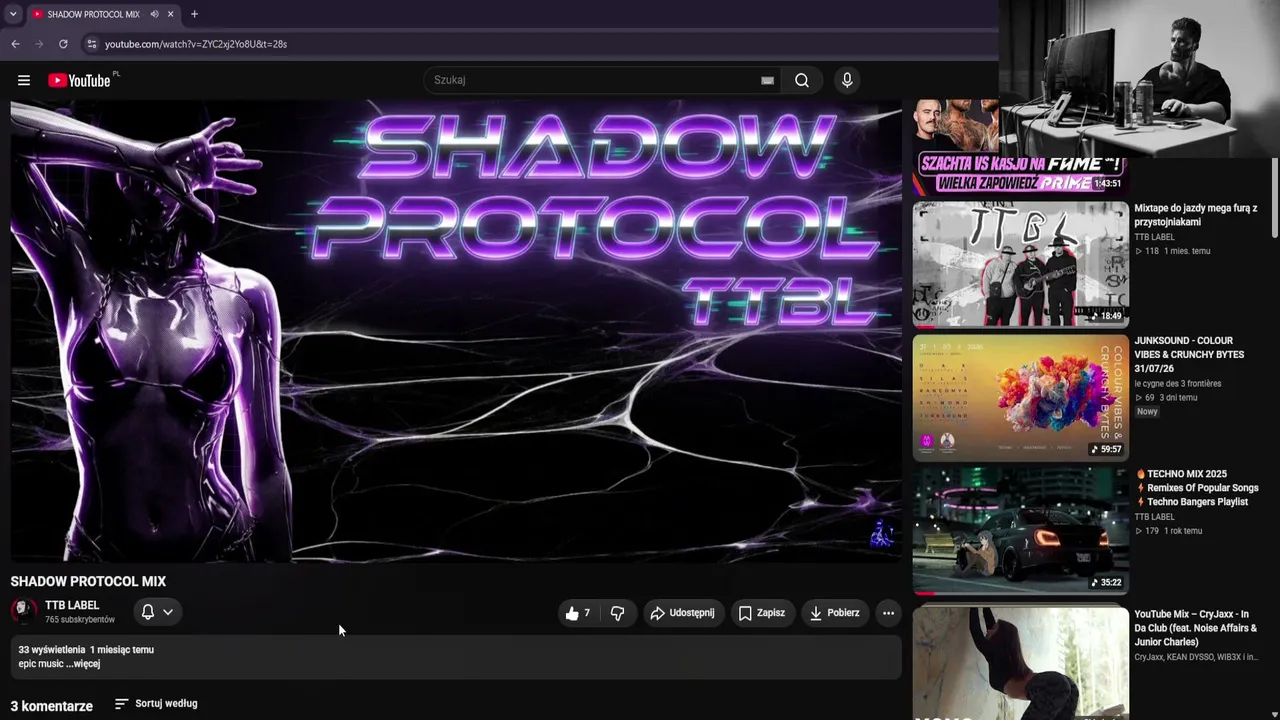Image resolution: width=1280 pixels, height=720 pixels.
Task: Click 'CryJaxx, KEAN DYSSO, WIB3X' artists line
Action: pyautogui.click(x=1196, y=657)
